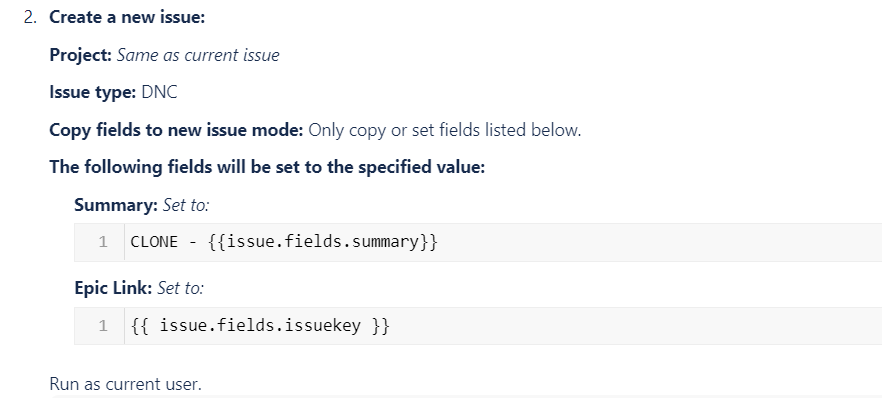Click empty area of Epic Link code block
The height and width of the screenshot is (398, 882).
pos(636,326)
